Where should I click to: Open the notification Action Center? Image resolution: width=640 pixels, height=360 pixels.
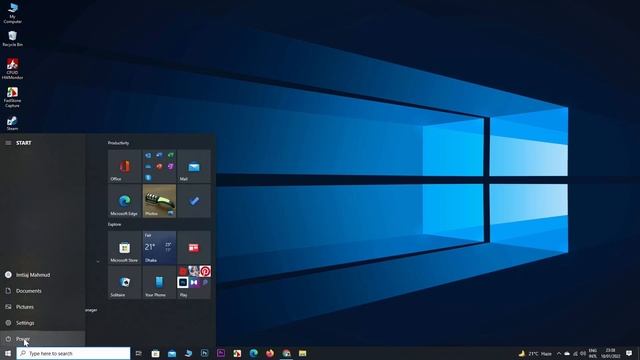pyautogui.click(x=629, y=353)
